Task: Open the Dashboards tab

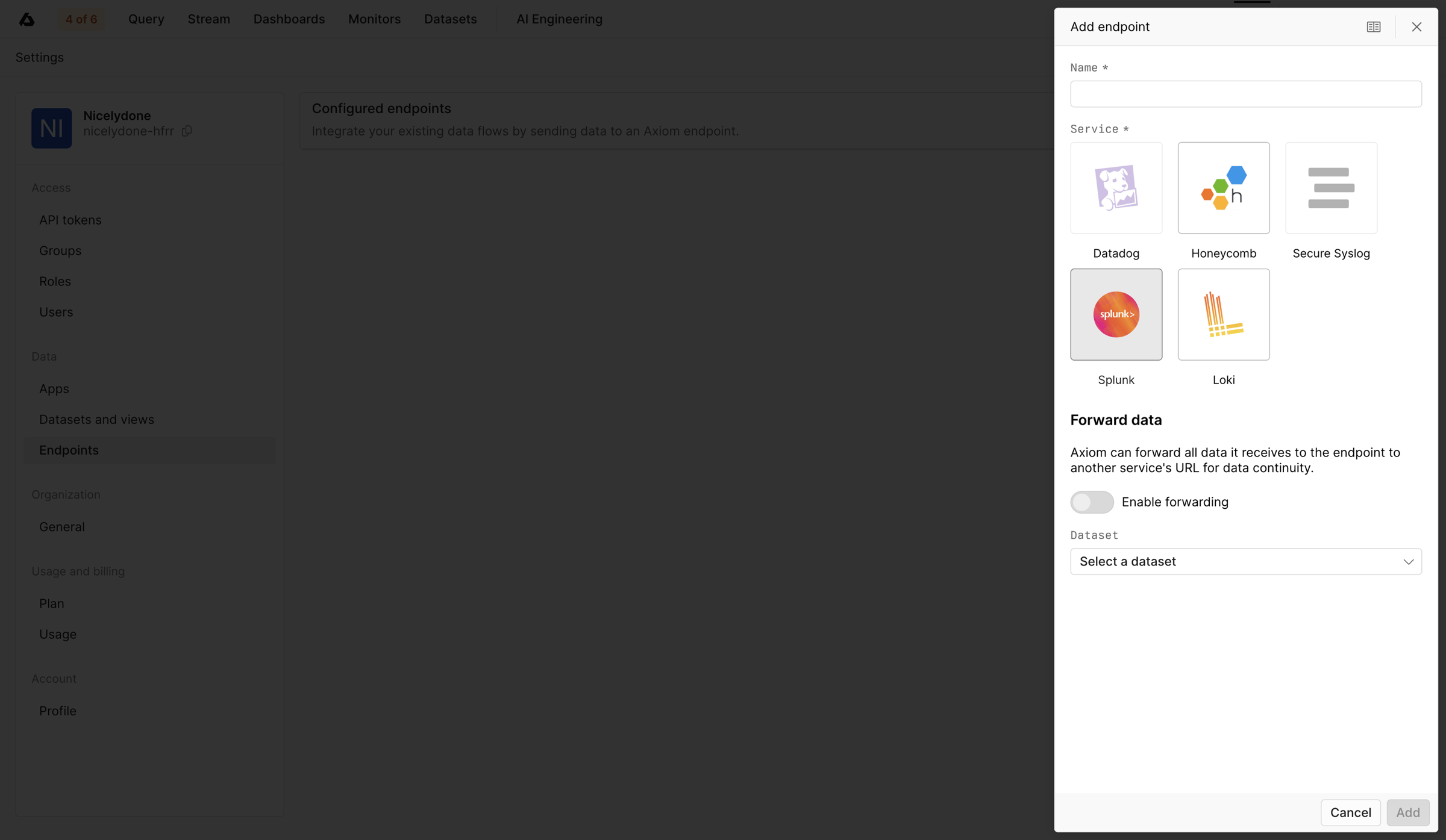Action: click(289, 19)
